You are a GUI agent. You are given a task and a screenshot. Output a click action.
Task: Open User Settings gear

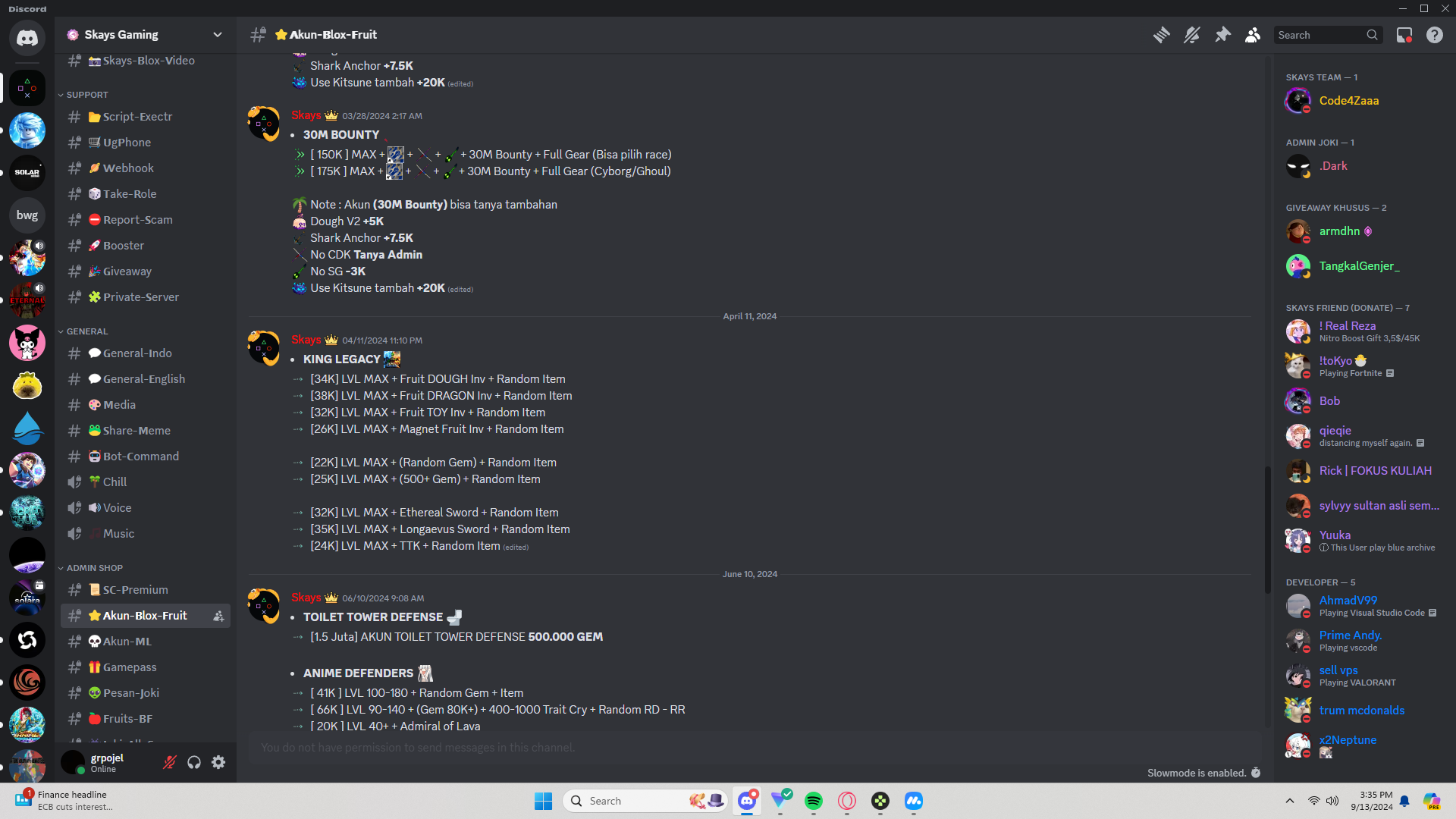[218, 762]
